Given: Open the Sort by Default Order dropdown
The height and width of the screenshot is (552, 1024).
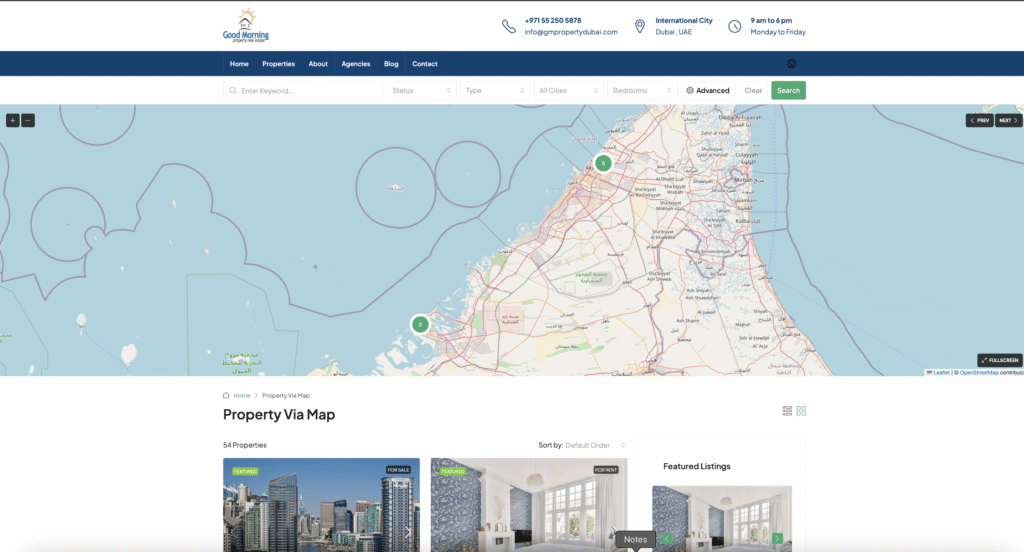Looking at the screenshot, I should point(595,445).
